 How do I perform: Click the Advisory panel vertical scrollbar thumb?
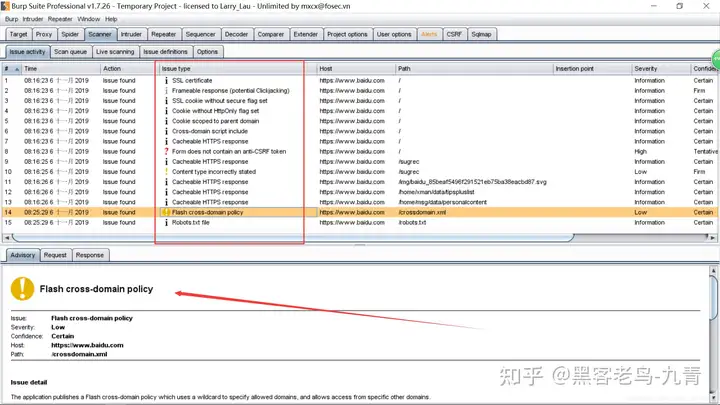tap(714, 297)
